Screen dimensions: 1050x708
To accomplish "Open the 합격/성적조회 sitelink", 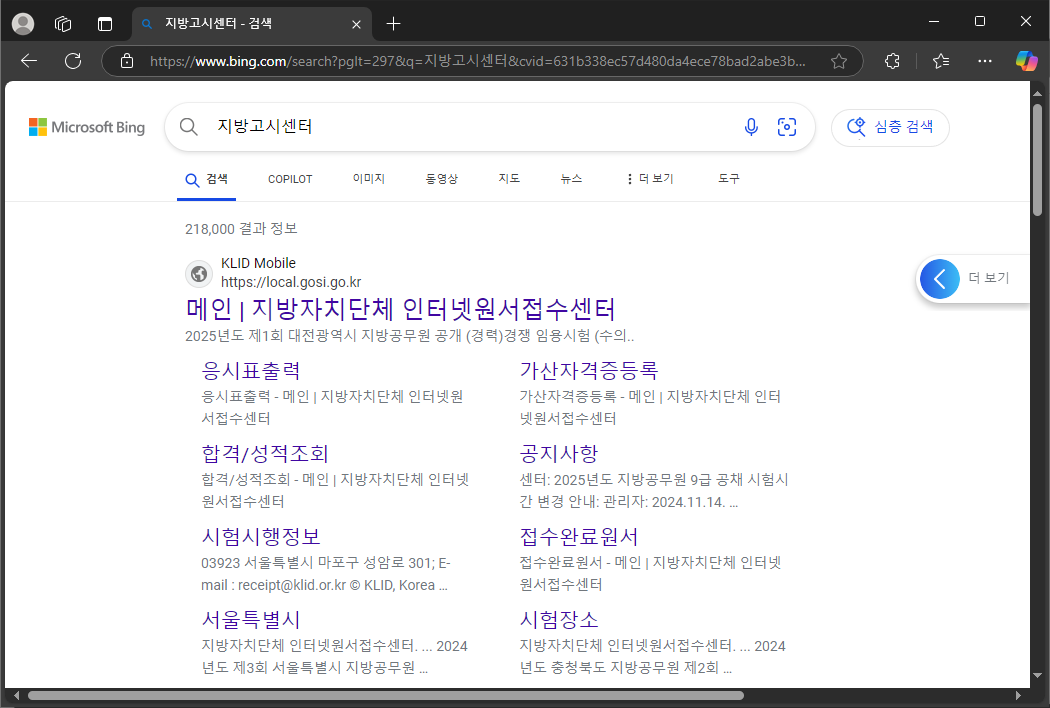I will tap(265, 453).
